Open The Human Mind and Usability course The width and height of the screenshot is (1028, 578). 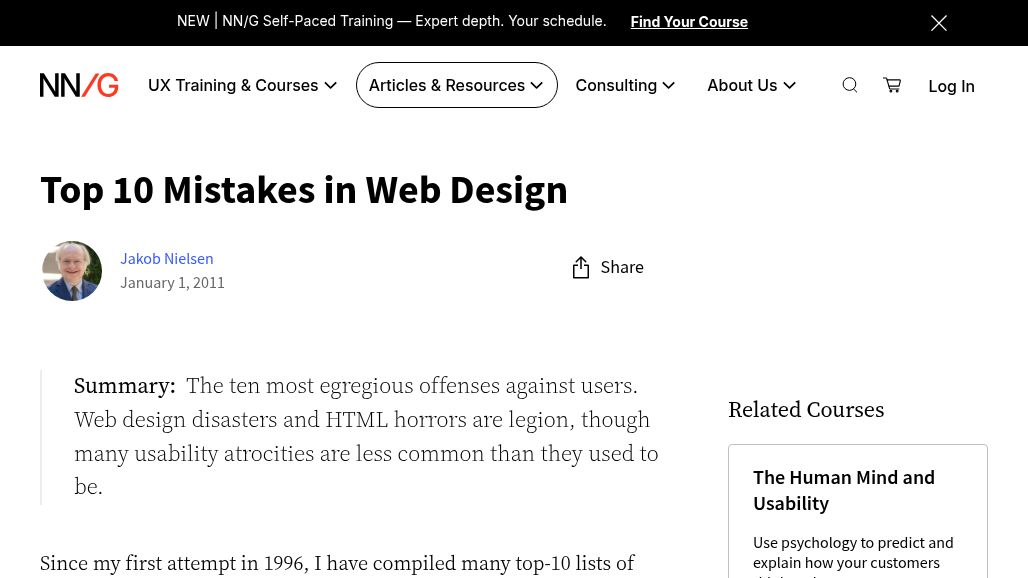point(844,490)
